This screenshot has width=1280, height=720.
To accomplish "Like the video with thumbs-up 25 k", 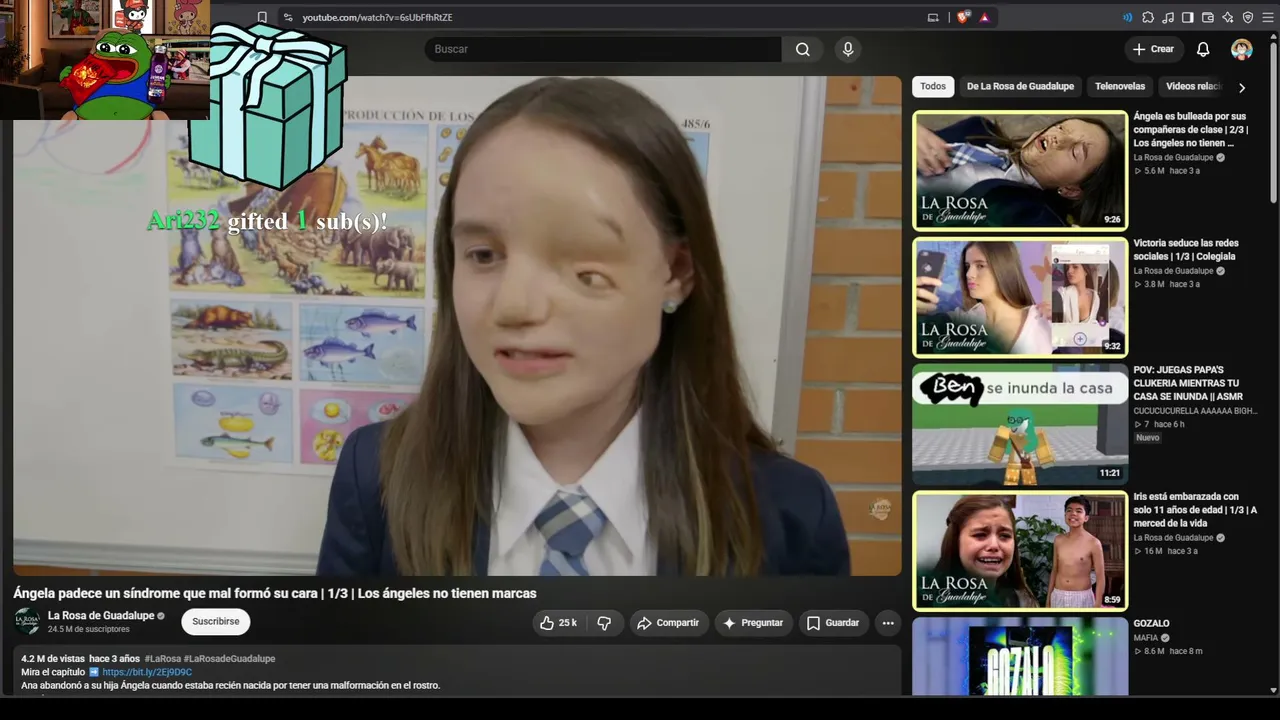I will tap(558, 623).
